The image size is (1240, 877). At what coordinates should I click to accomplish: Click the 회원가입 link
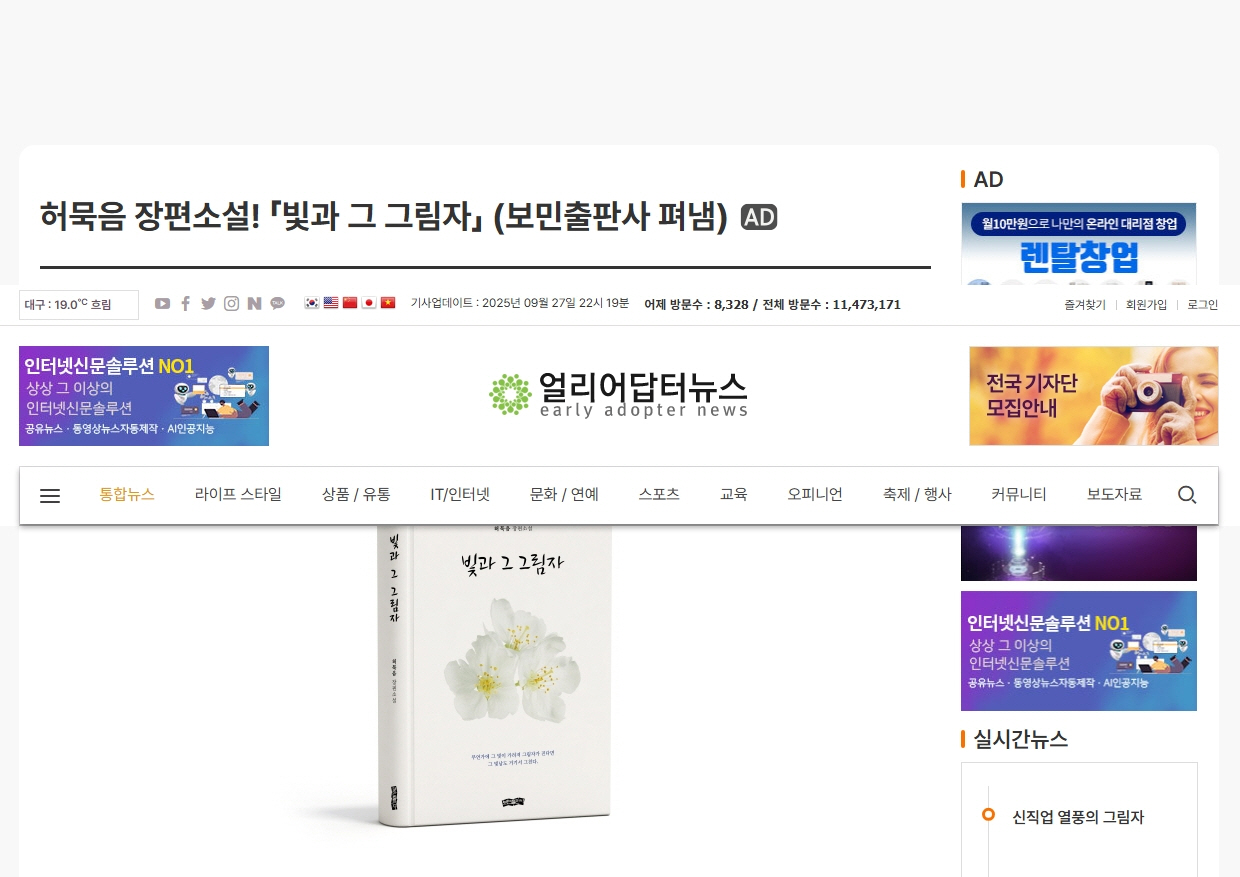[1146, 305]
